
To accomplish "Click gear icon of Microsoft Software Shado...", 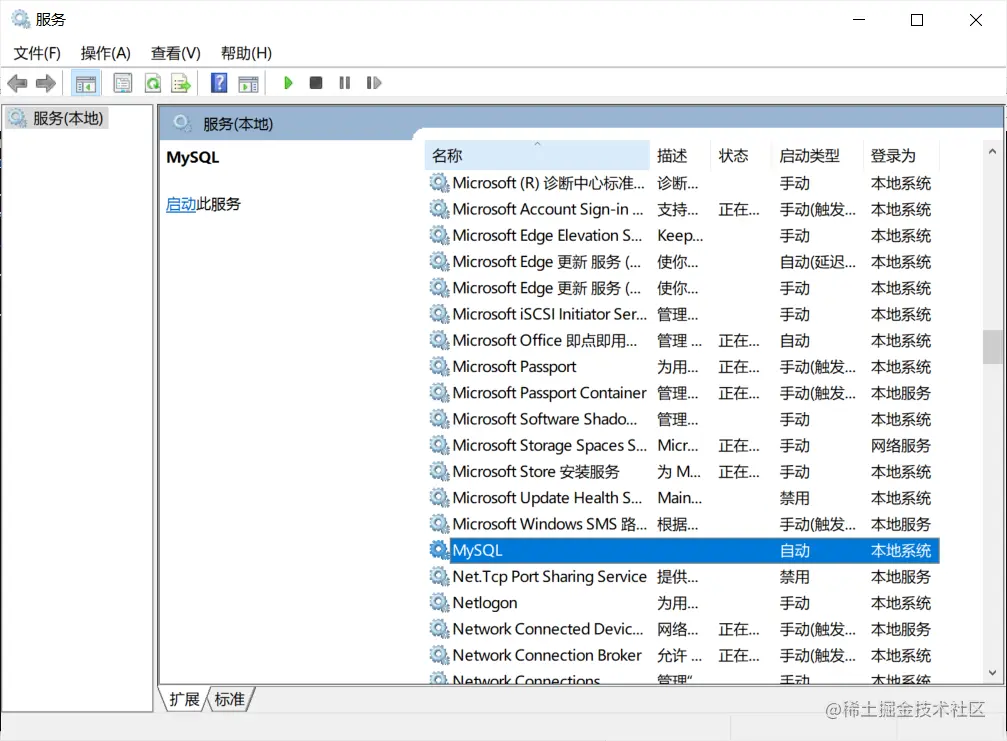I will pyautogui.click(x=439, y=419).
